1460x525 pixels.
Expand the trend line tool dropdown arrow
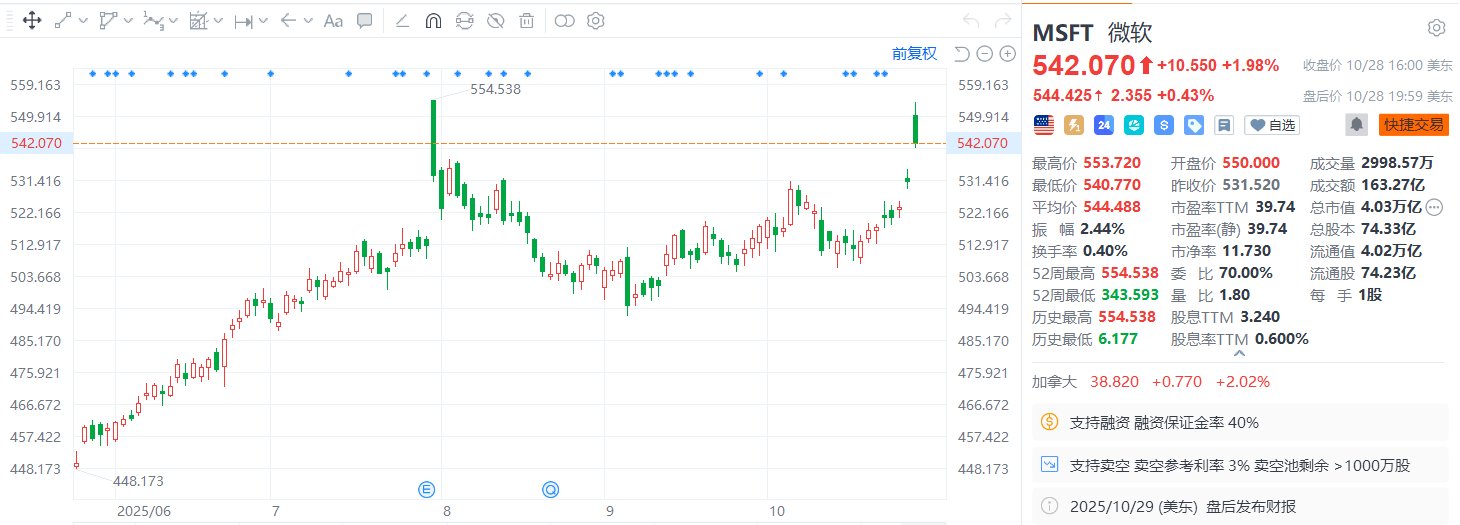[x=83, y=20]
